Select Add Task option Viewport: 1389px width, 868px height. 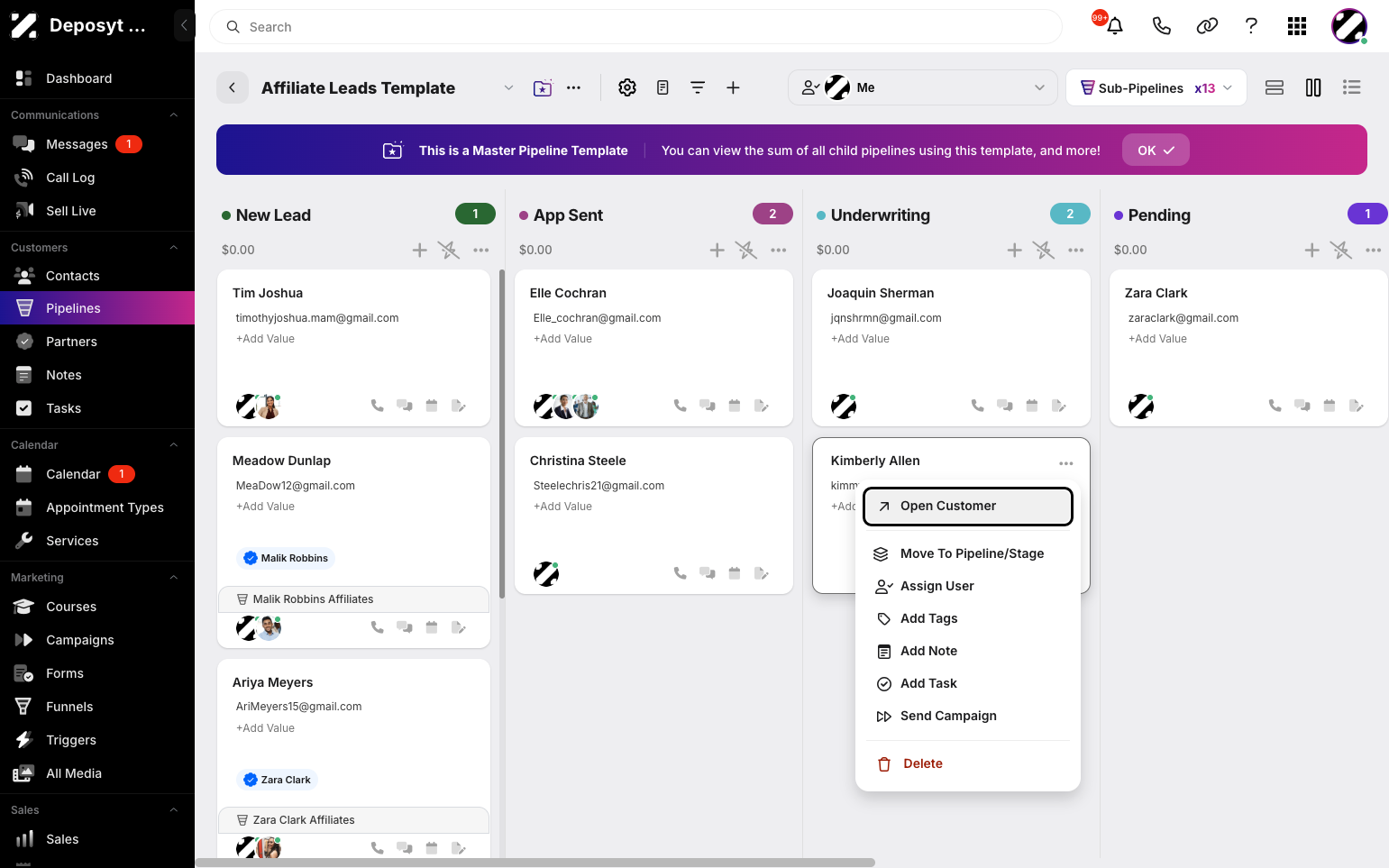tap(968, 683)
